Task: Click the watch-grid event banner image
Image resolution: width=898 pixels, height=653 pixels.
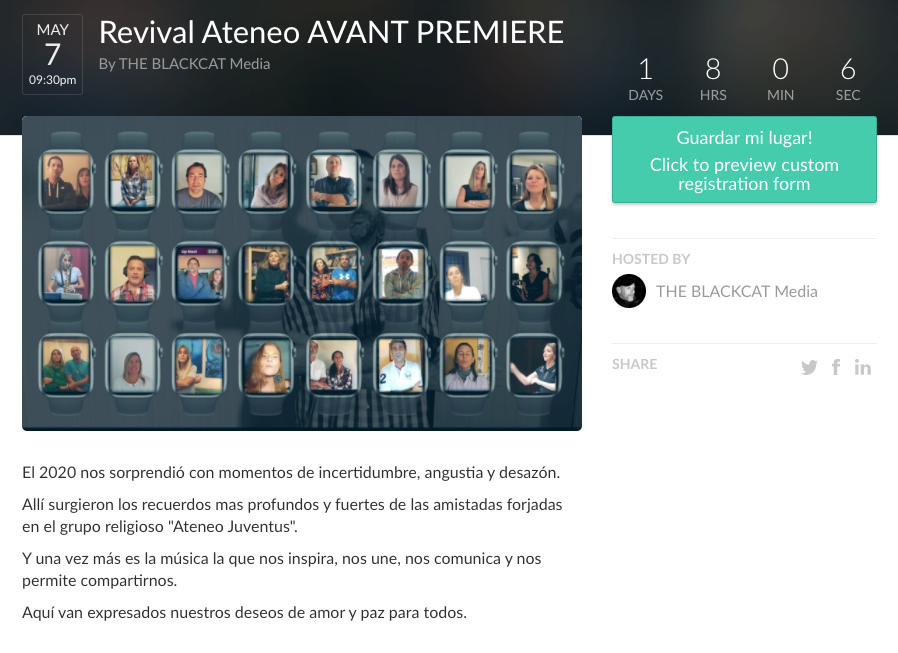Action: pyautogui.click(x=302, y=273)
